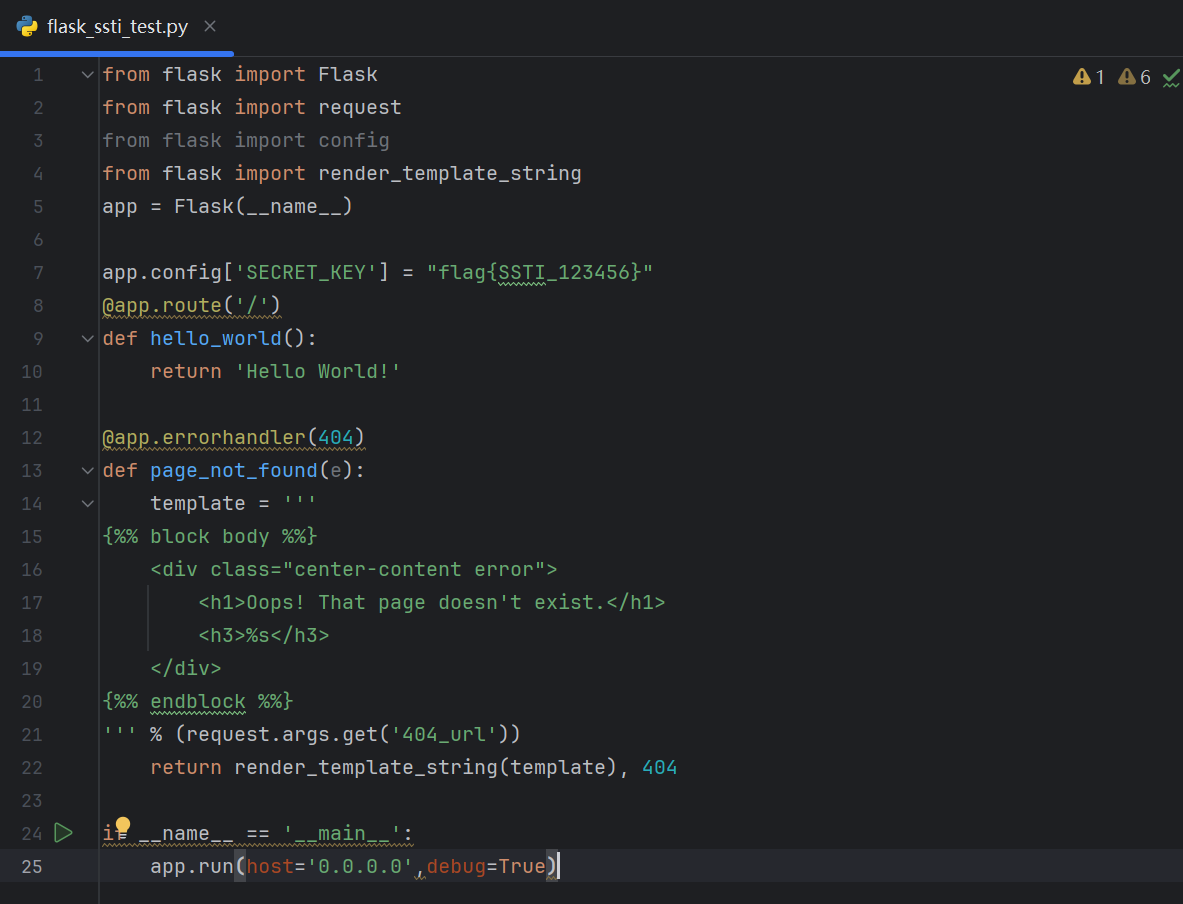
Task: Click the 'SECRET_KEY' string on line 7
Action: [x=306, y=272]
